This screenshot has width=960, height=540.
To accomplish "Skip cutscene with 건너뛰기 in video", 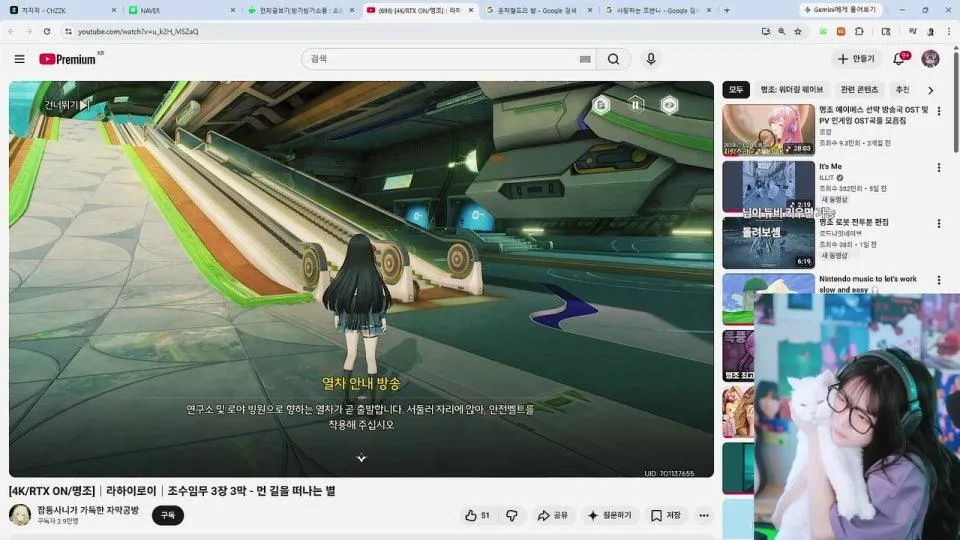I will (x=67, y=105).
